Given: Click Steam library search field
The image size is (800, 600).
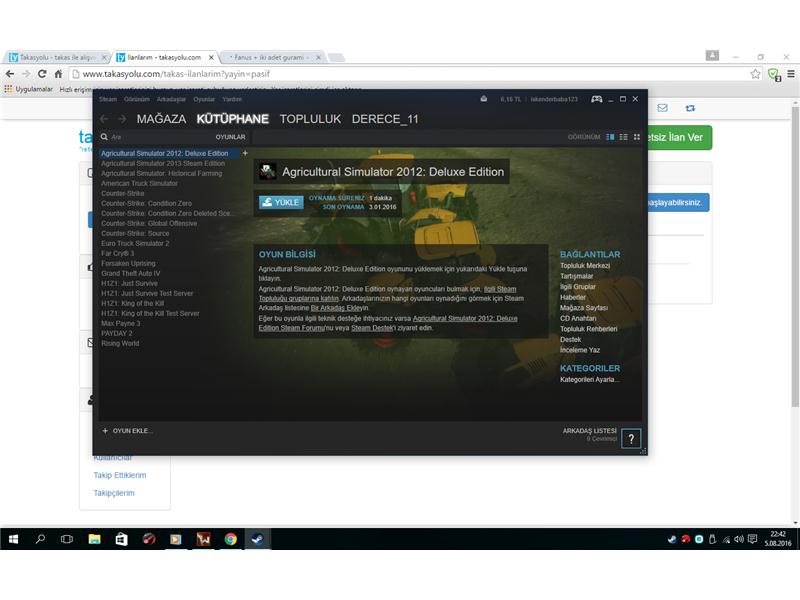Looking at the screenshot, I should [x=158, y=137].
